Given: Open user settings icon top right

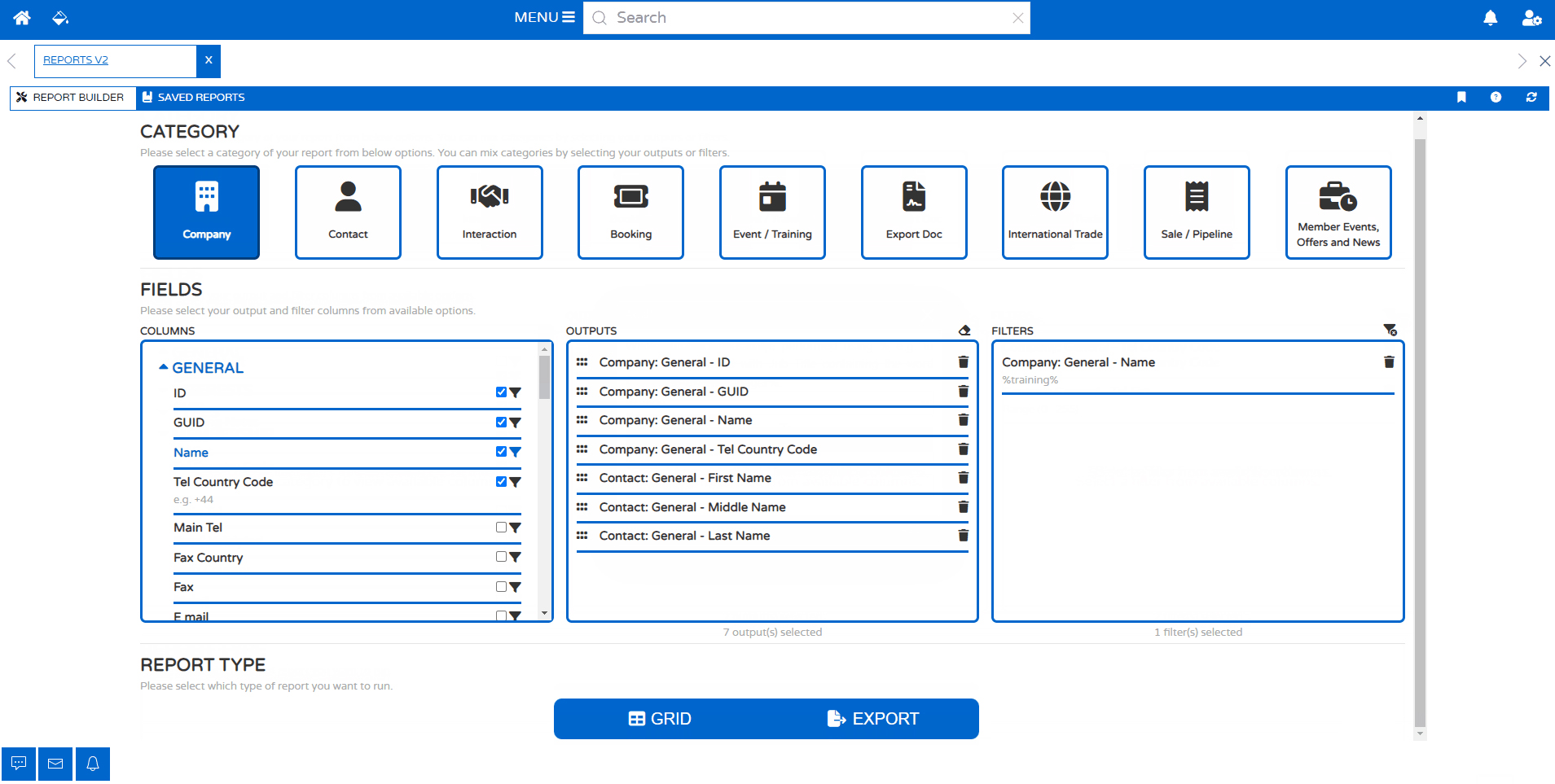Looking at the screenshot, I should coord(1531,18).
